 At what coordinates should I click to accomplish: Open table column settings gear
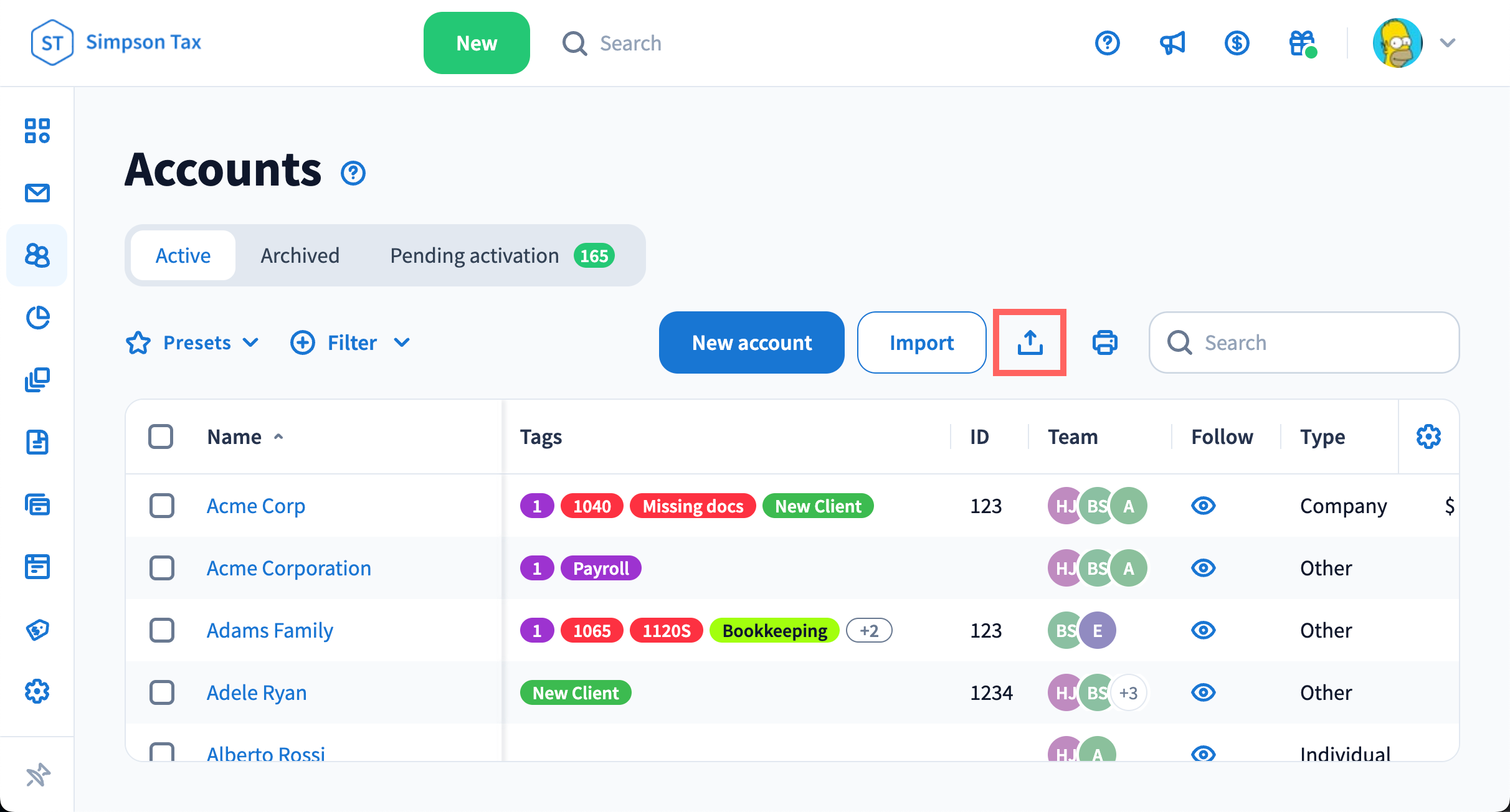(1428, 437)
